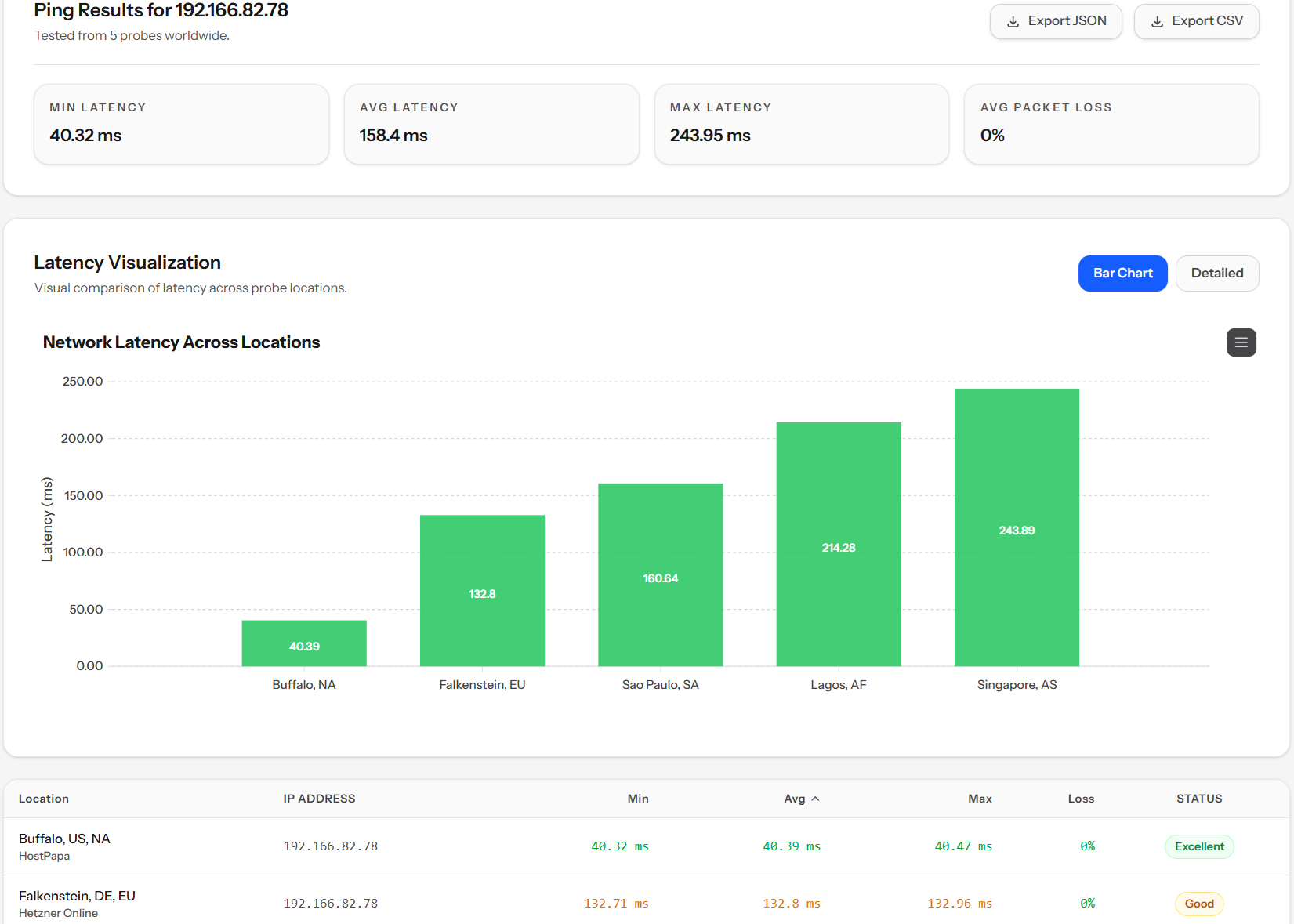The height and width of the screenshot is (924, 1294).
Task: Click the Sao Paulo, SA bar
Action: pyautogui.click(x=661, y=575)
